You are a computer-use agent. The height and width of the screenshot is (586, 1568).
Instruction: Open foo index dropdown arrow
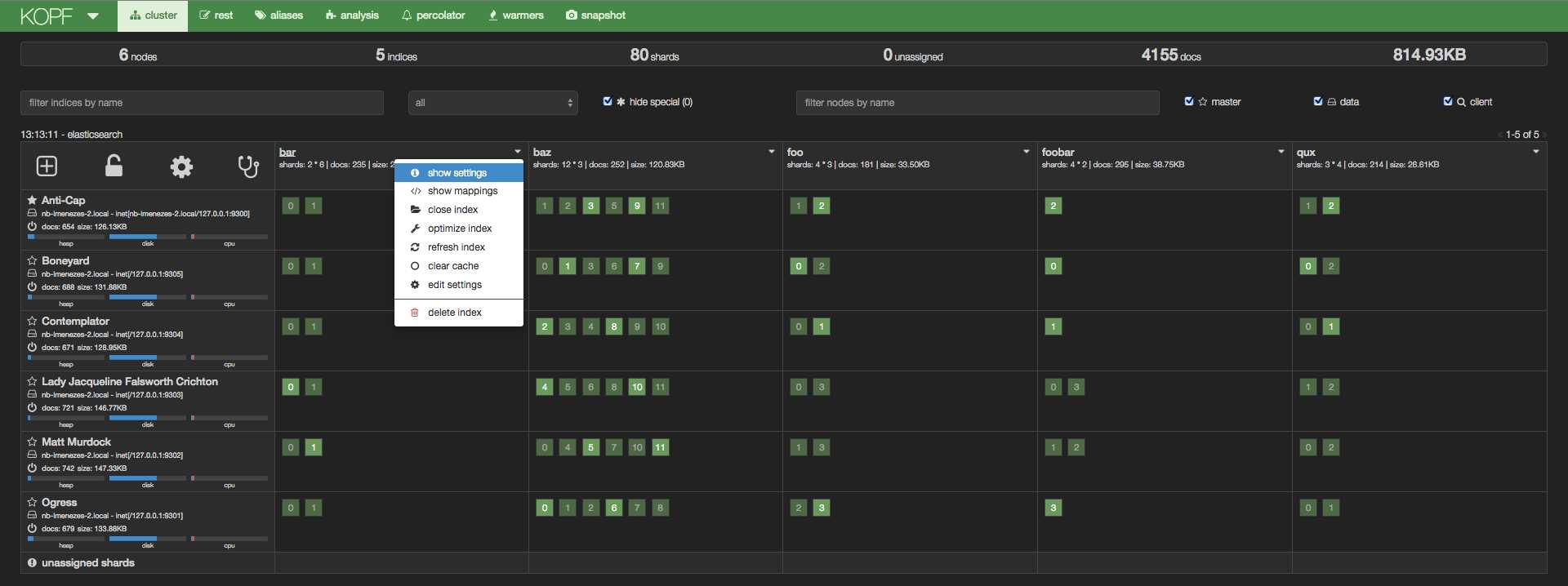pos(1027,152)
